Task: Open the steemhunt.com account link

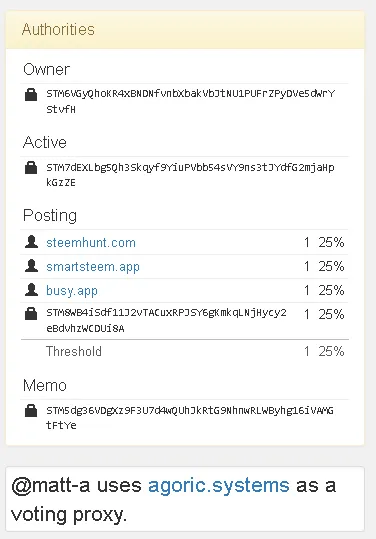Action: tap(91, 243)
